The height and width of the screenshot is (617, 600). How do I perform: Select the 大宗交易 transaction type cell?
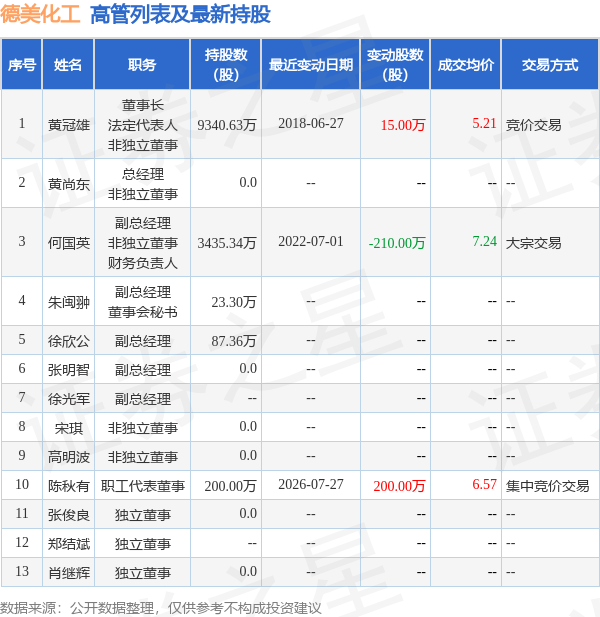tap(533, 243)
